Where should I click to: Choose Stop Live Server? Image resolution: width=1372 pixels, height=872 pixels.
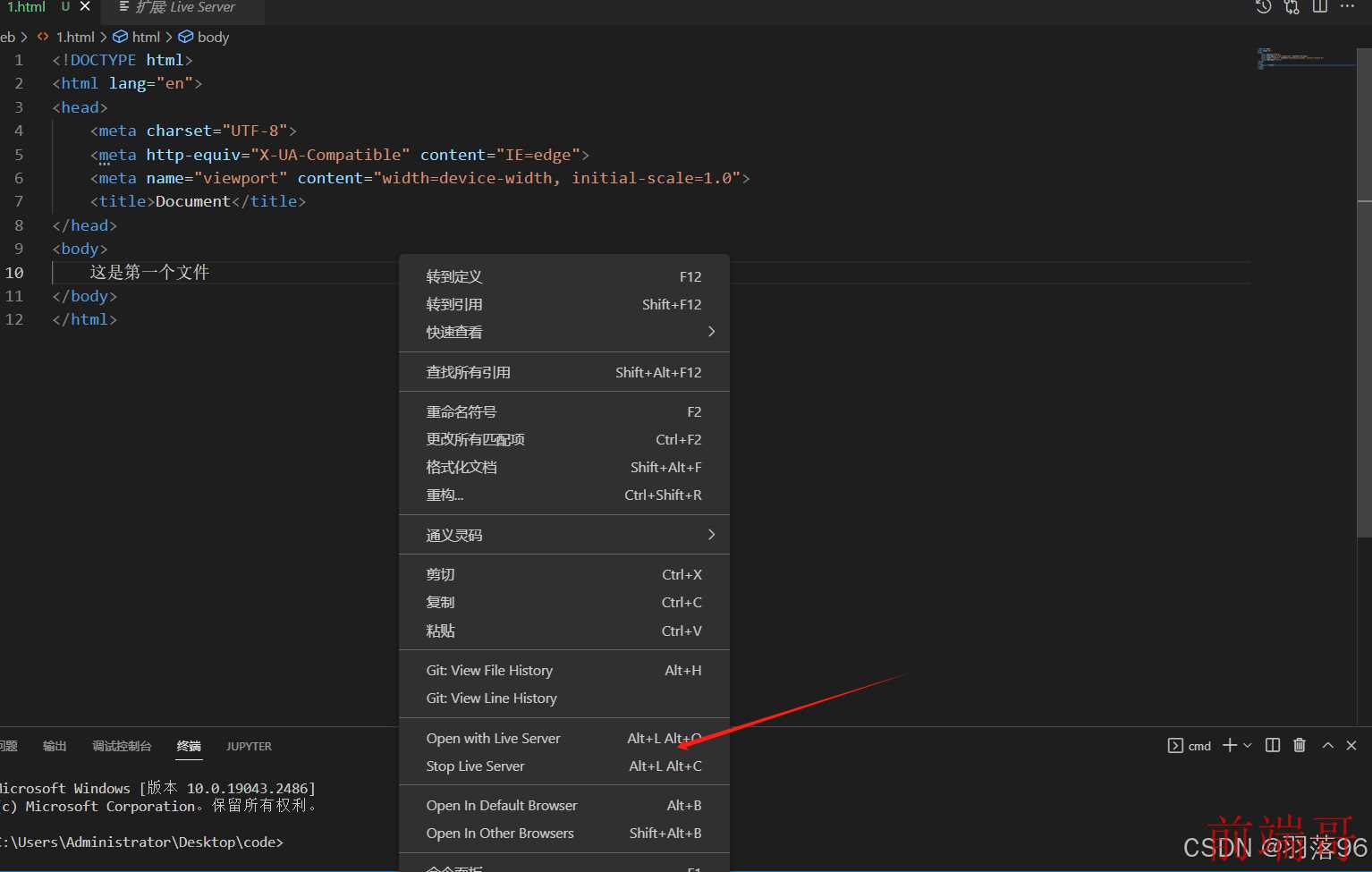click(564, 766)
